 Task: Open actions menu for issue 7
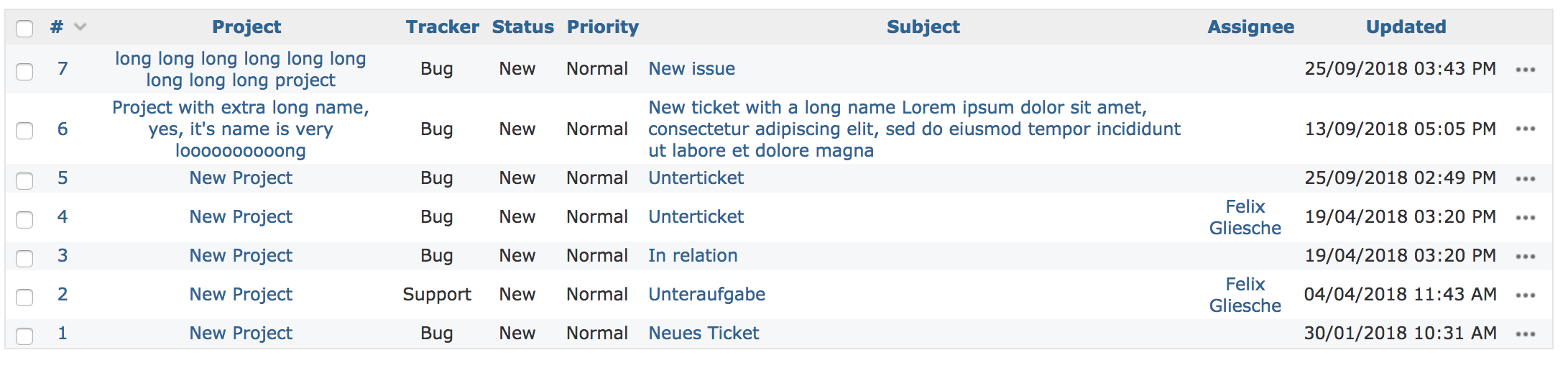(1525, 70)
